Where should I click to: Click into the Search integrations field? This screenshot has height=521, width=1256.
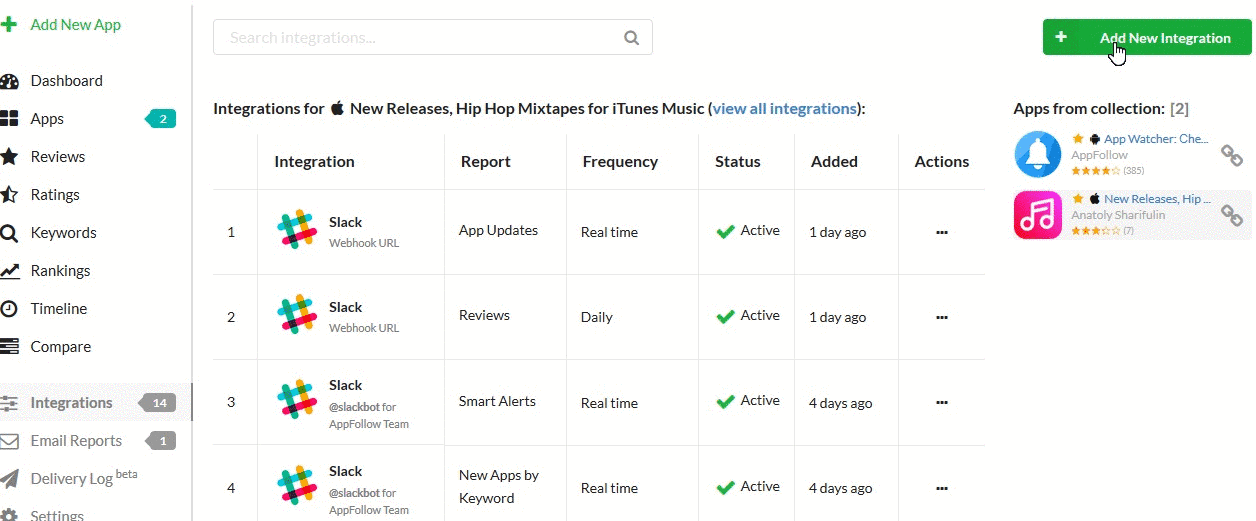pyautogui.click(x=420, y=38)
